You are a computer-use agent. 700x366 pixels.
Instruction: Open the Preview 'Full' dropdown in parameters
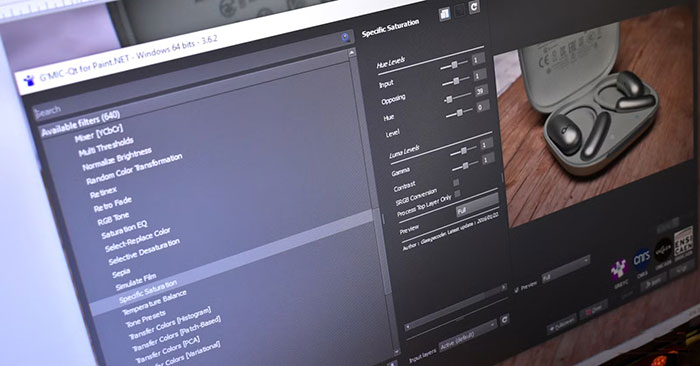pos(477,206)
